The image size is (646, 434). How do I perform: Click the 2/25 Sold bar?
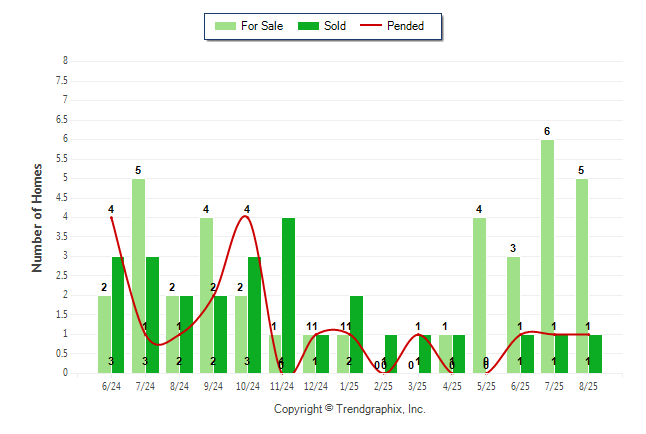pyautogui.click(x=391, y=354)
